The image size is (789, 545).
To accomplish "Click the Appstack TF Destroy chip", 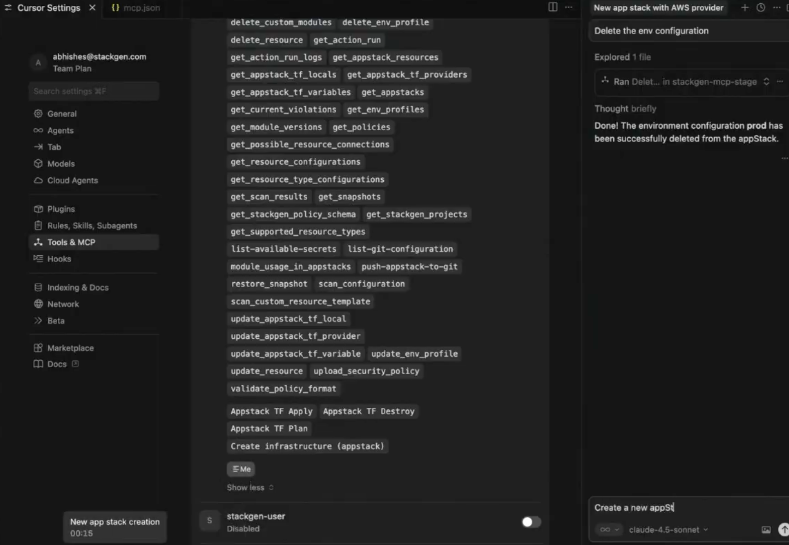I will (369, 411).
